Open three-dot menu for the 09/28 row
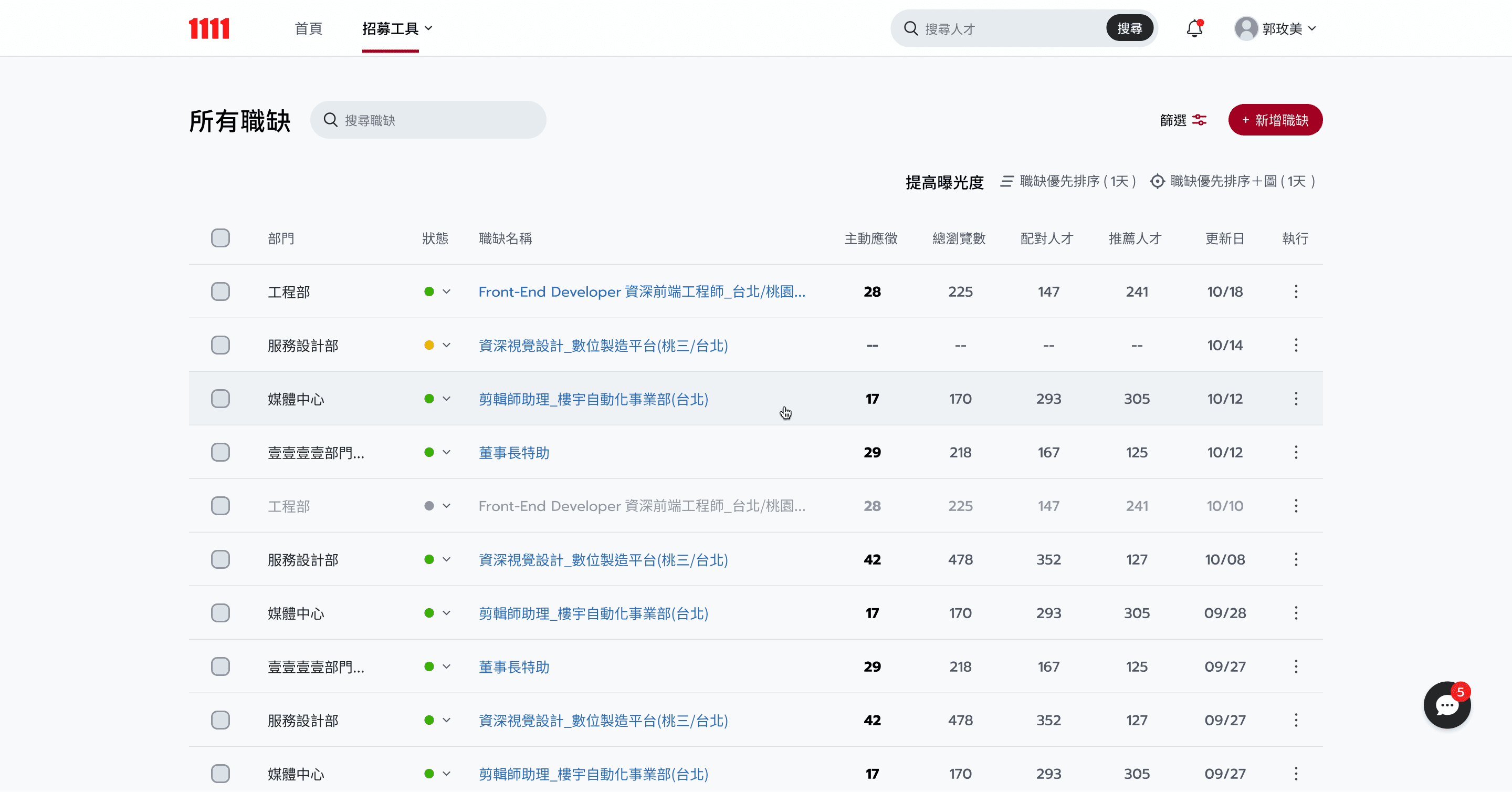Viewport: 1512px width, 792px height. [1296, 613]
